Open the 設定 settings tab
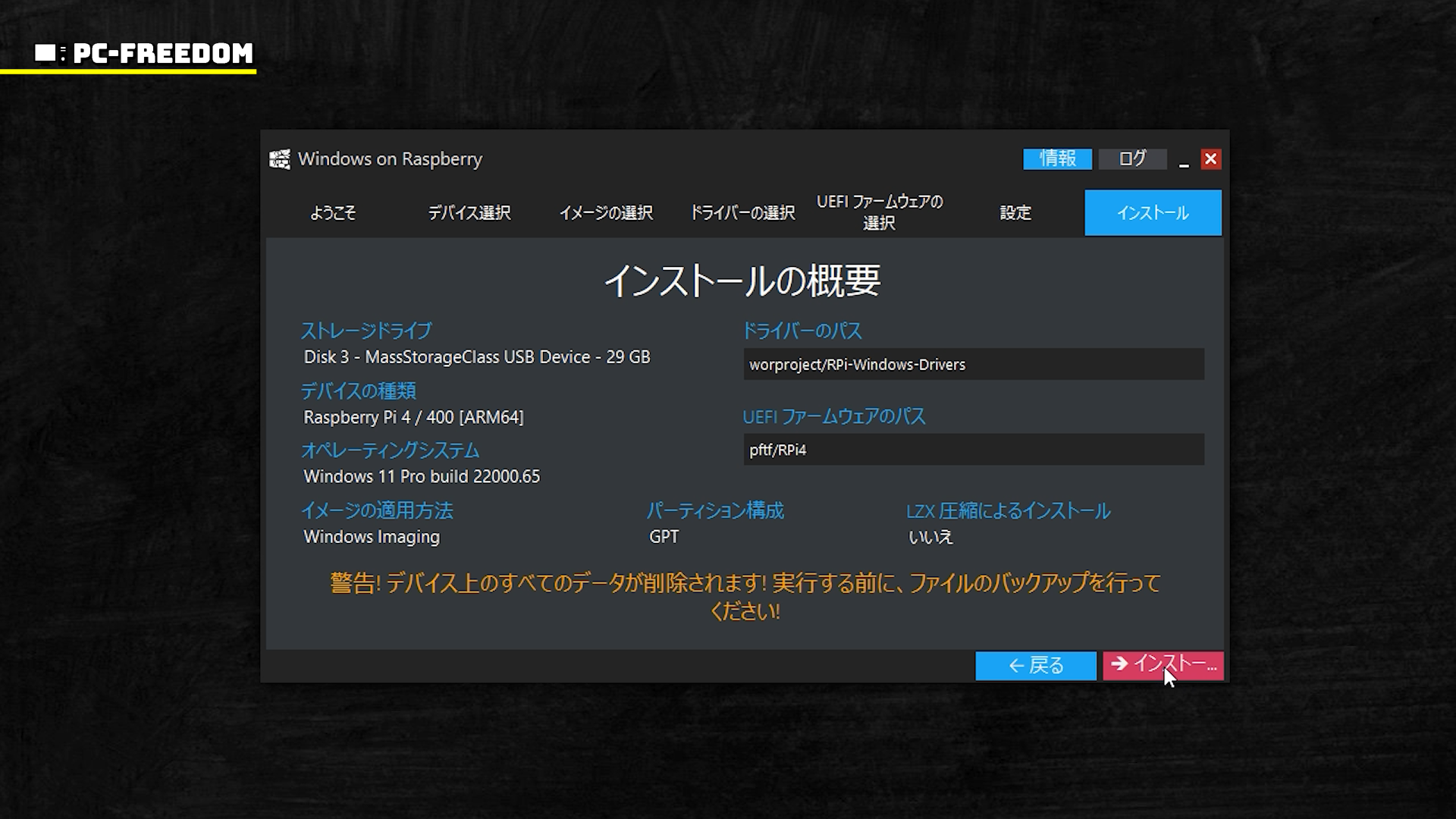The width and height of the screenshot is (1456, 819). point(1015,213)
